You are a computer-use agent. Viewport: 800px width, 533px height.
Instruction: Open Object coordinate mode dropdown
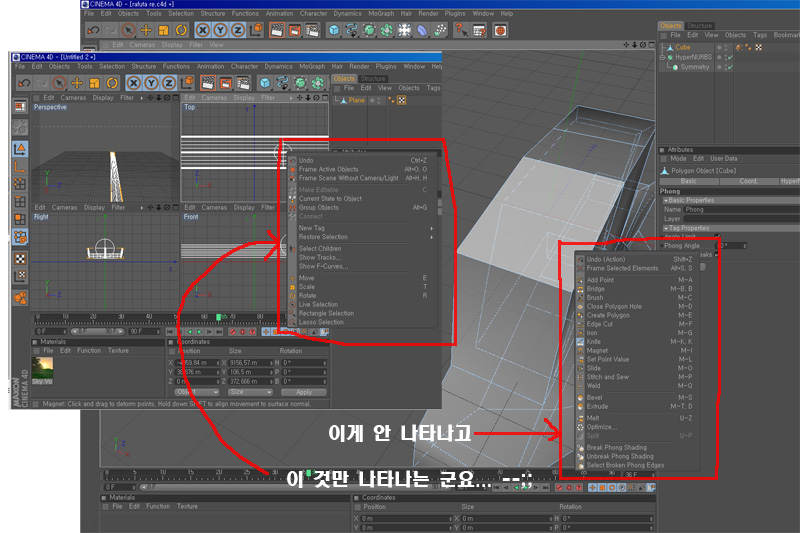click(x=197, y=392)
